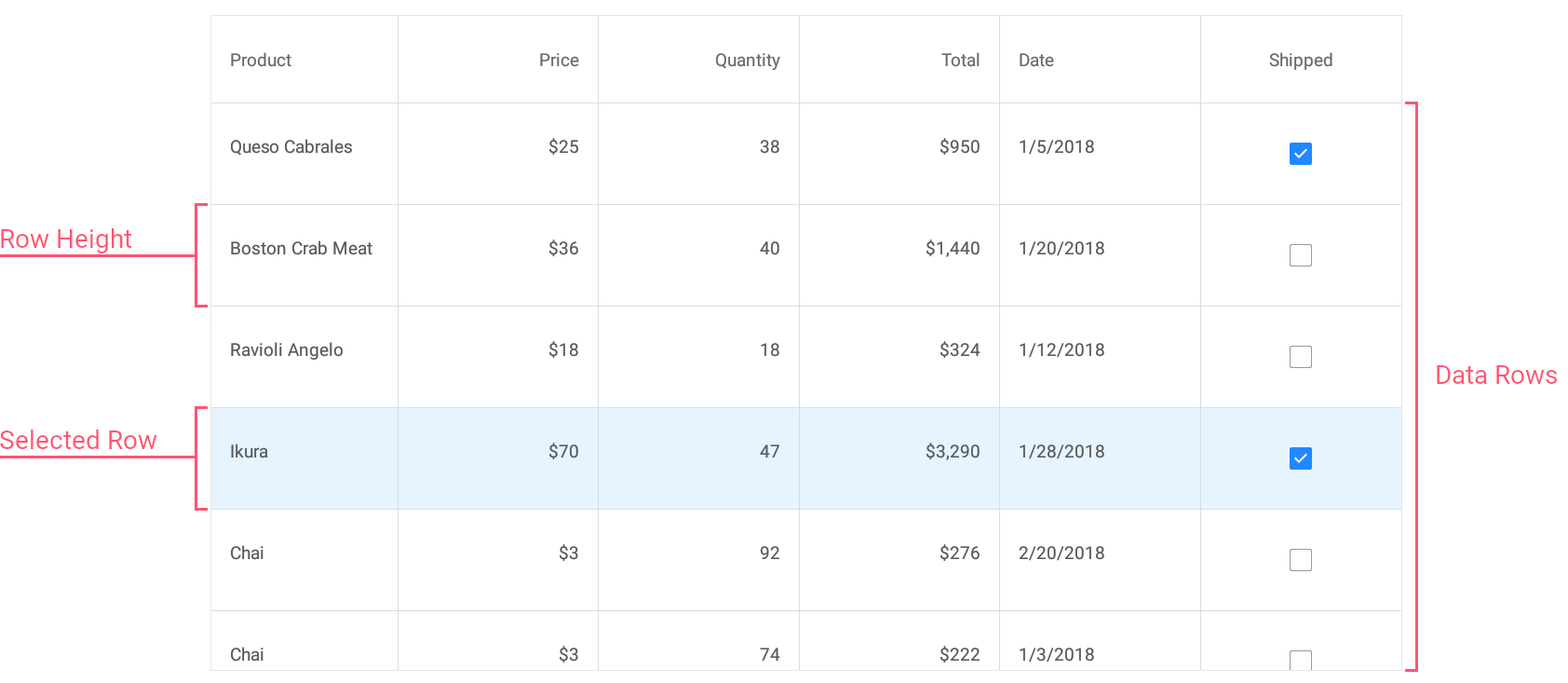Sort the grid by Date header
The height and width of the screenshot is (683, 1568).
(1100, 60)
